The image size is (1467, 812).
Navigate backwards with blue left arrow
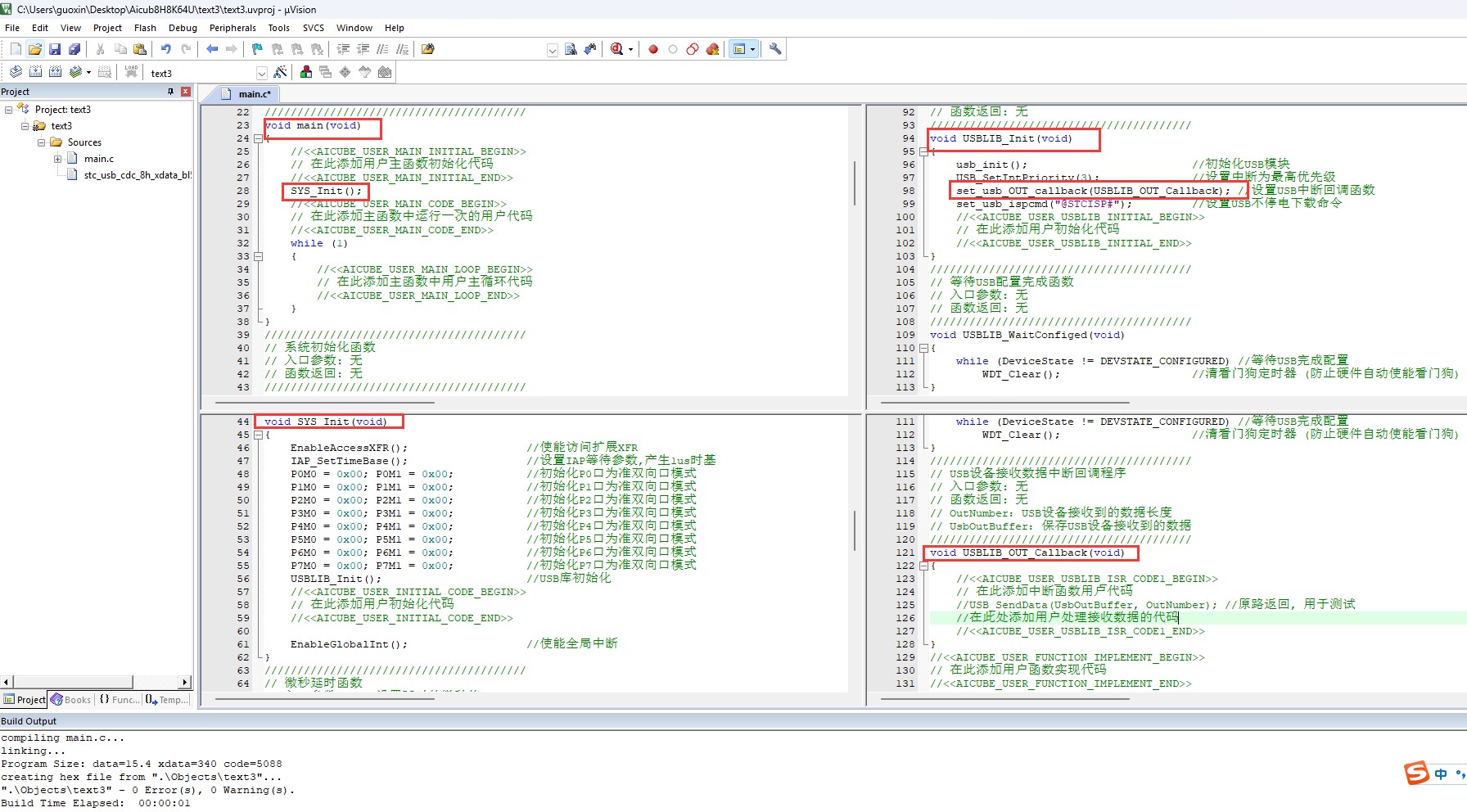(x=212, y=49)
